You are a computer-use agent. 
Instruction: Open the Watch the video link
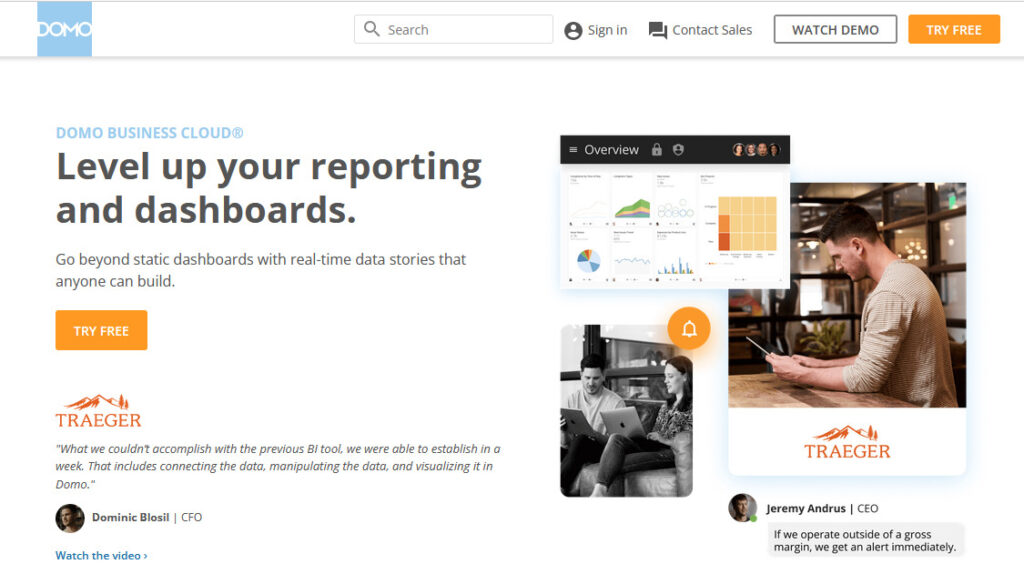click(101, 555)
